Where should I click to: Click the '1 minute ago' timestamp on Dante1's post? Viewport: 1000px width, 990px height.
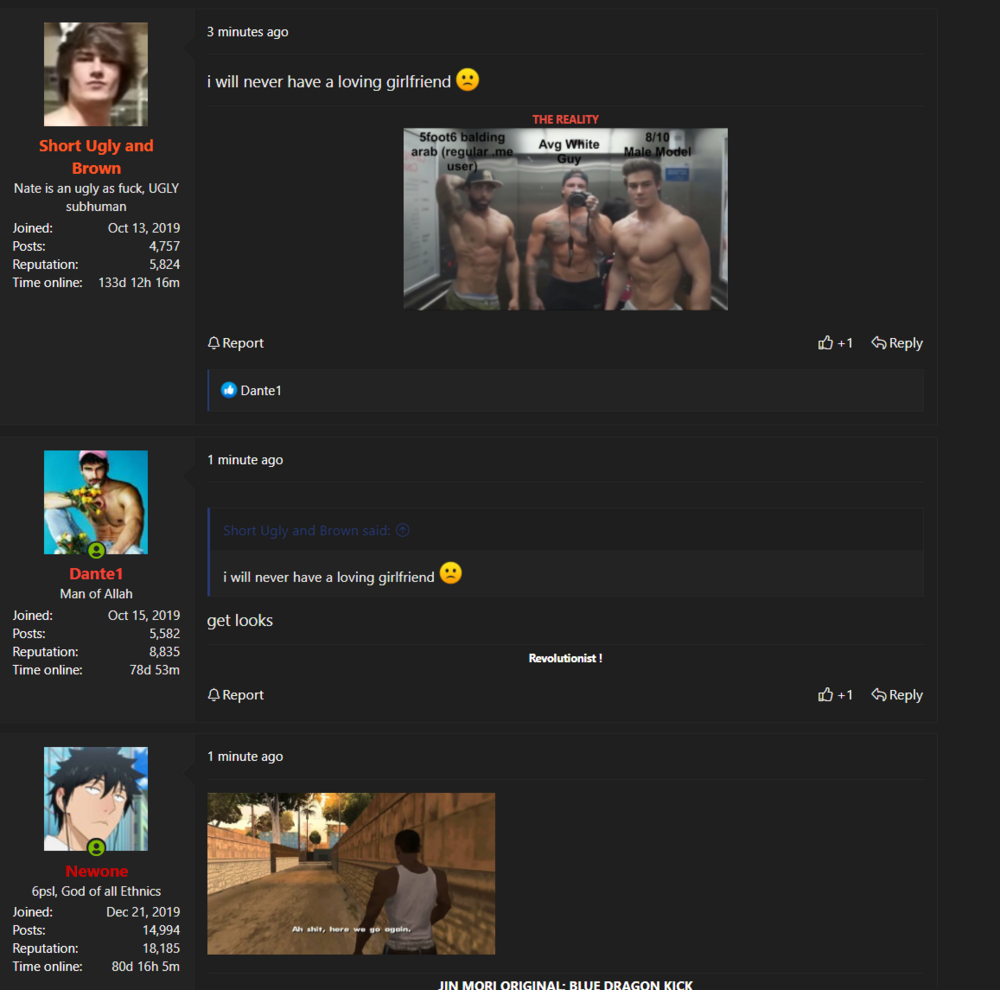pos(244,459)
